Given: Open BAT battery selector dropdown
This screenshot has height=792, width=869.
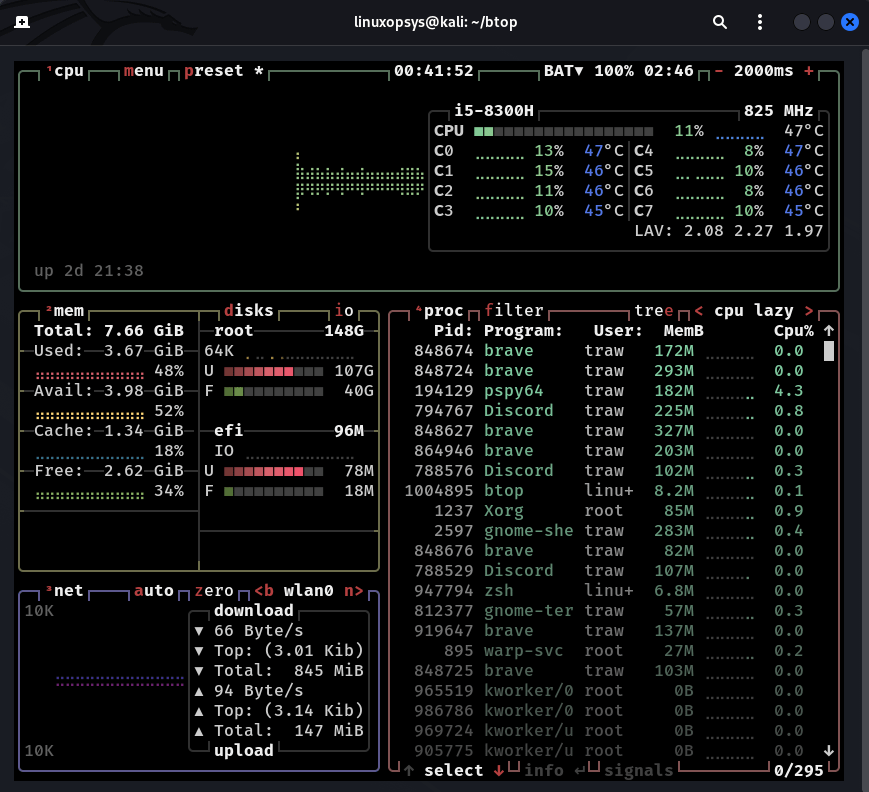Looking at the screenshot, I should [563, 71].
